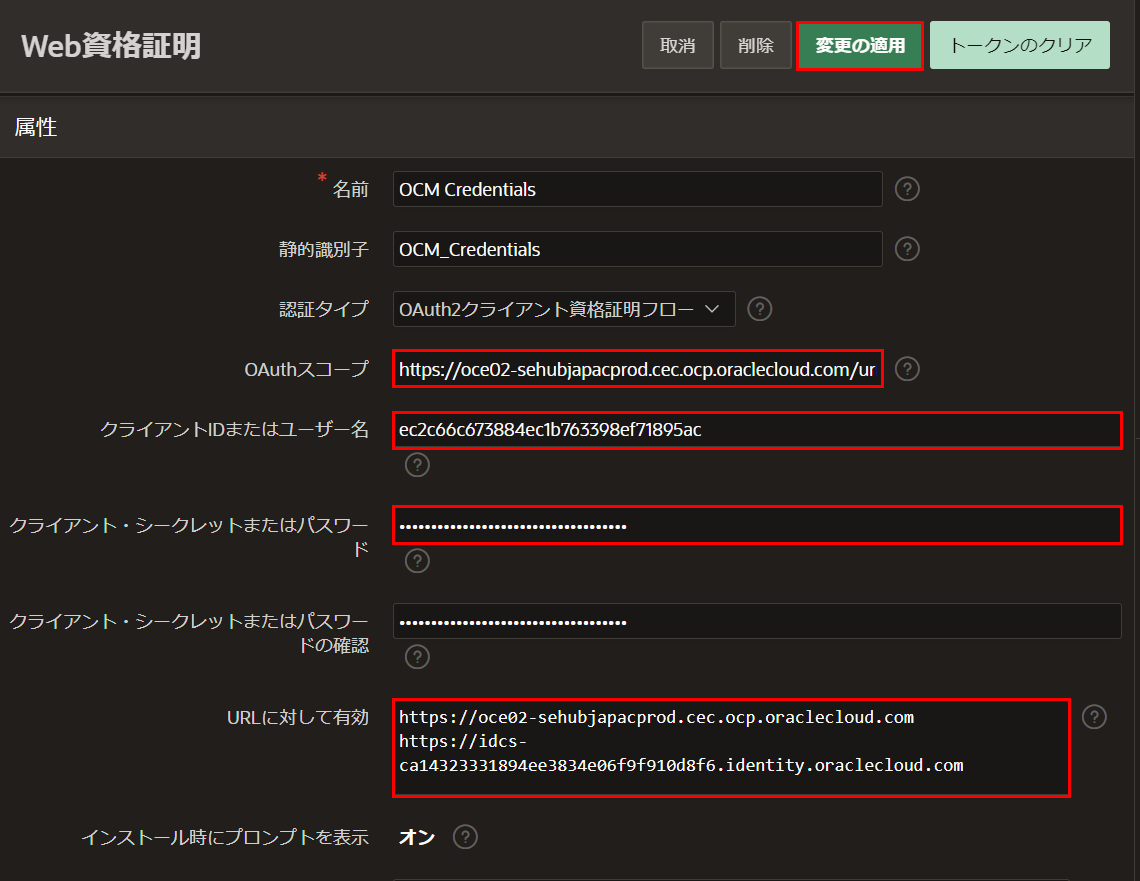Click help icon next to OAuthスコープ
The image size is (1140, 881).
[907, 369]
